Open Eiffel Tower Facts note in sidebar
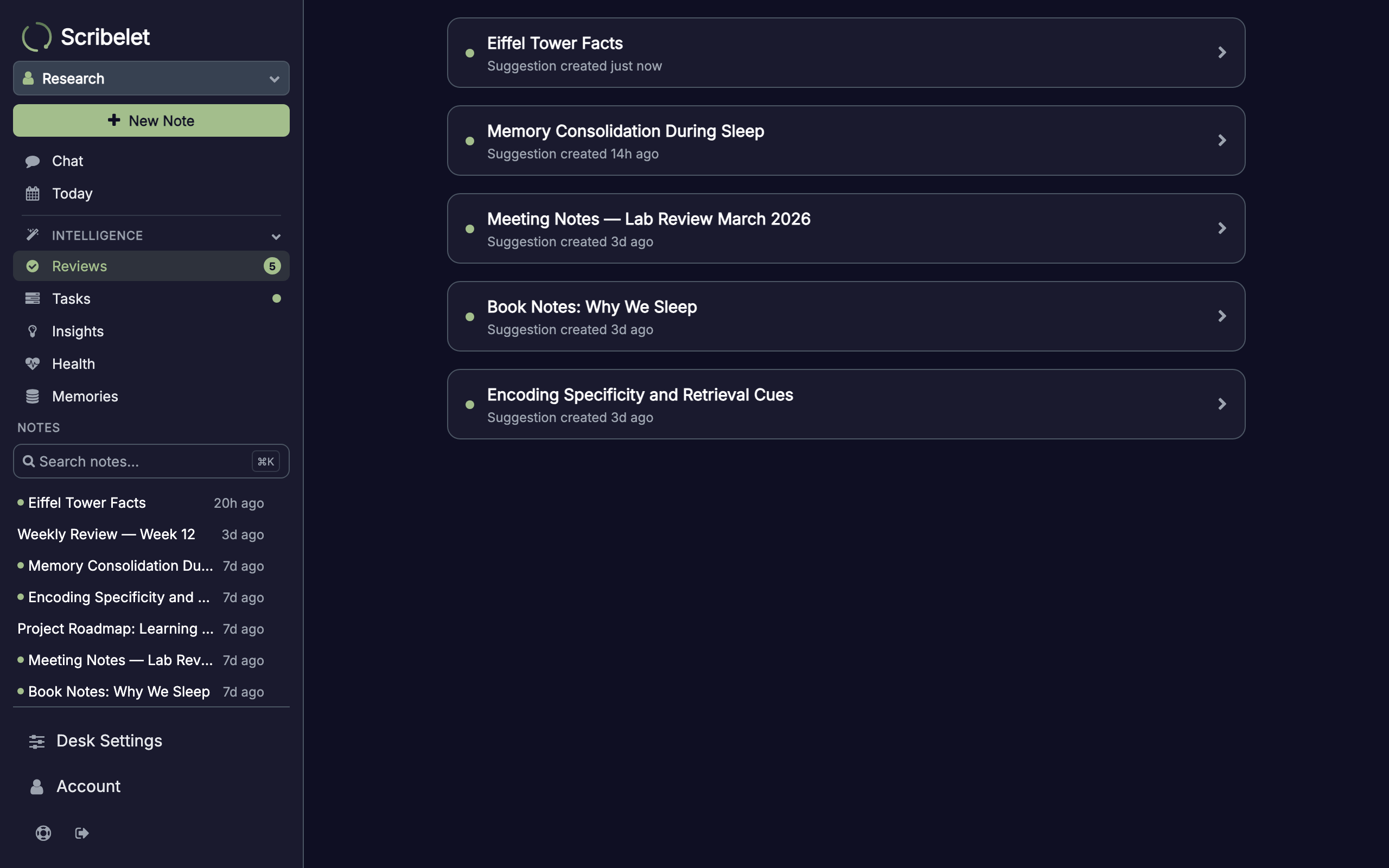 141,503
